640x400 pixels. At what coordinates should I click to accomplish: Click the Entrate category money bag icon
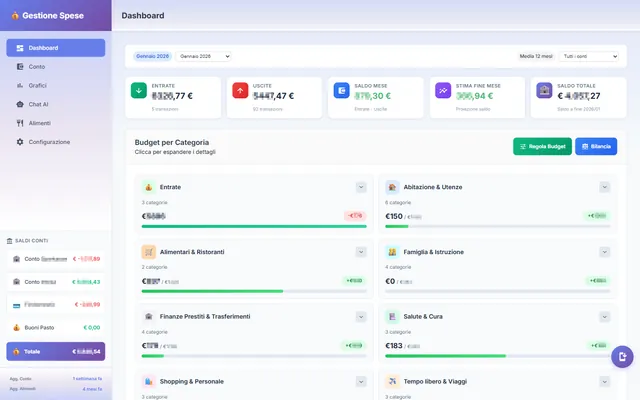pyautogui.click(x=149, y=187)
